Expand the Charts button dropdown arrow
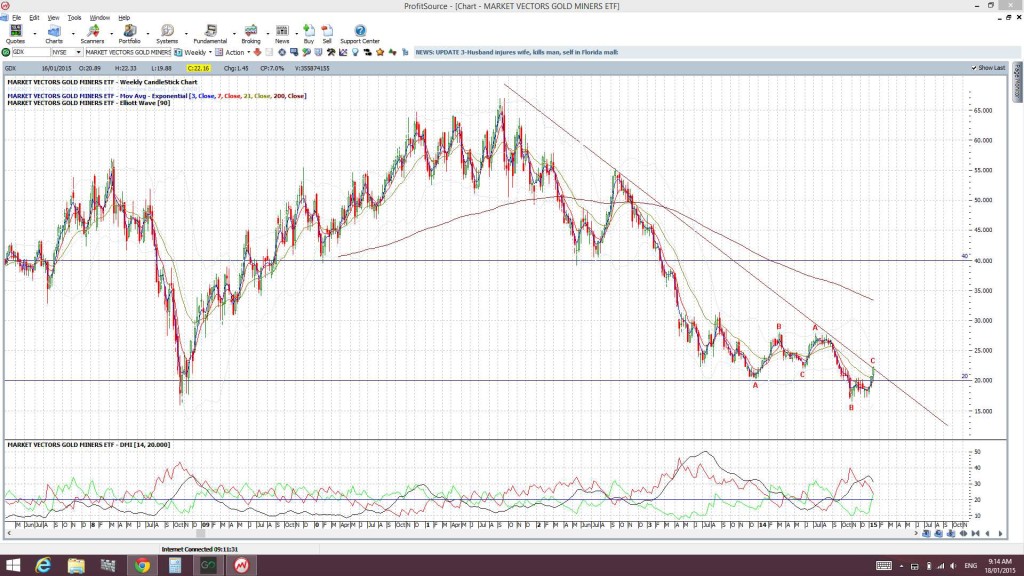 (72, 34)
